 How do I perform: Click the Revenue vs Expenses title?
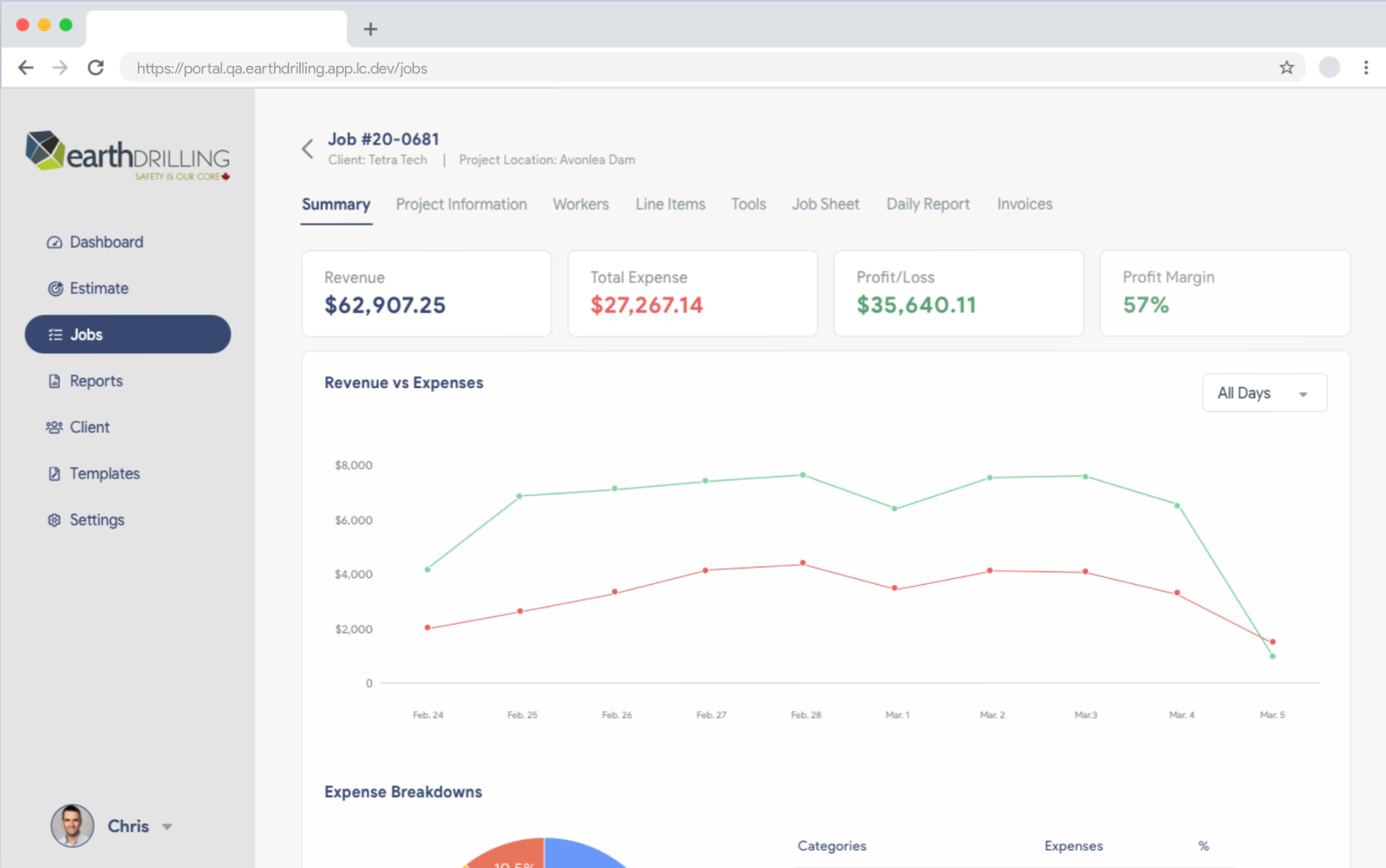tap(404, 383)
